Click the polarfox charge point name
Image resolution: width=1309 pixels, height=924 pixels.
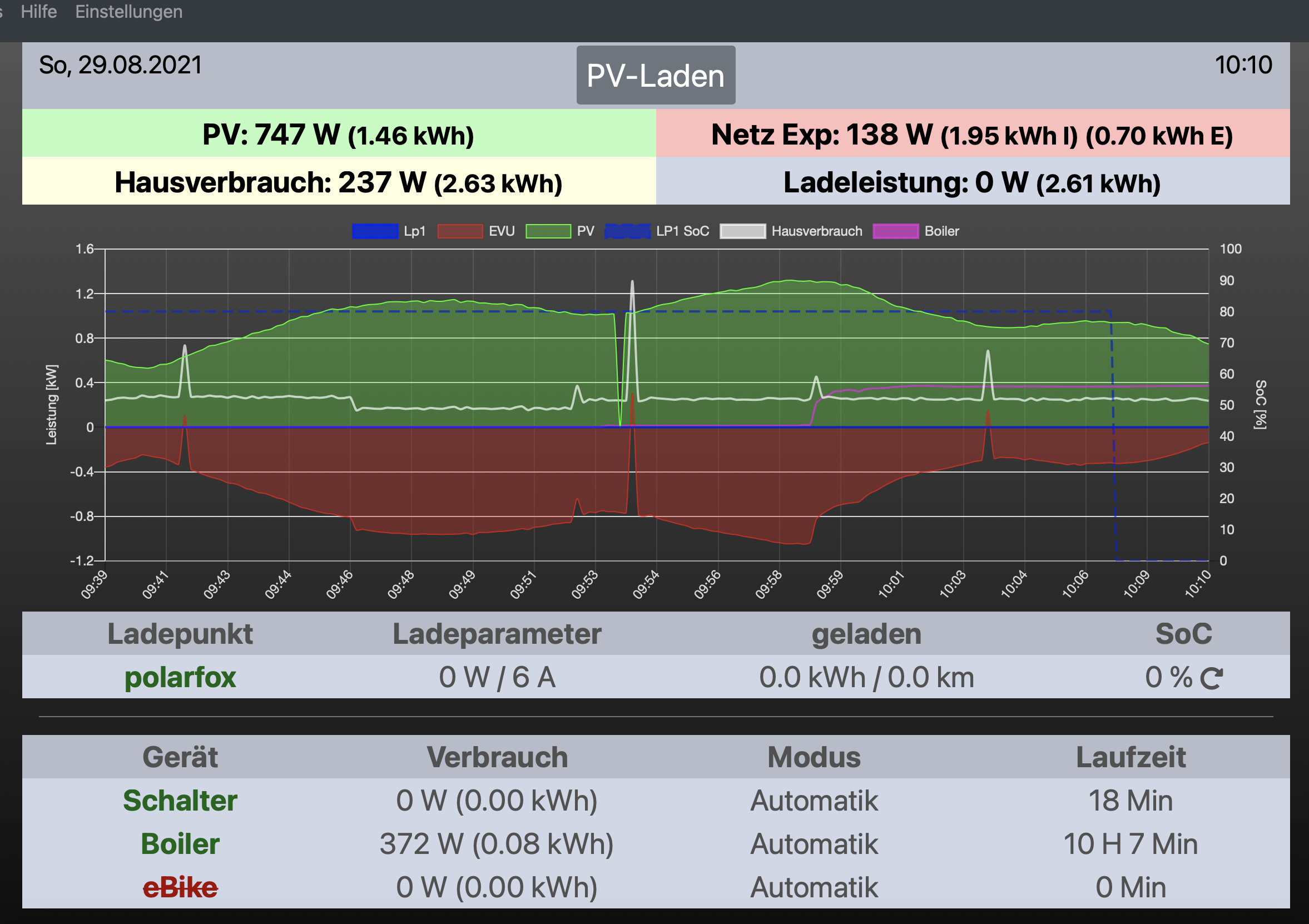coord(180,677)
